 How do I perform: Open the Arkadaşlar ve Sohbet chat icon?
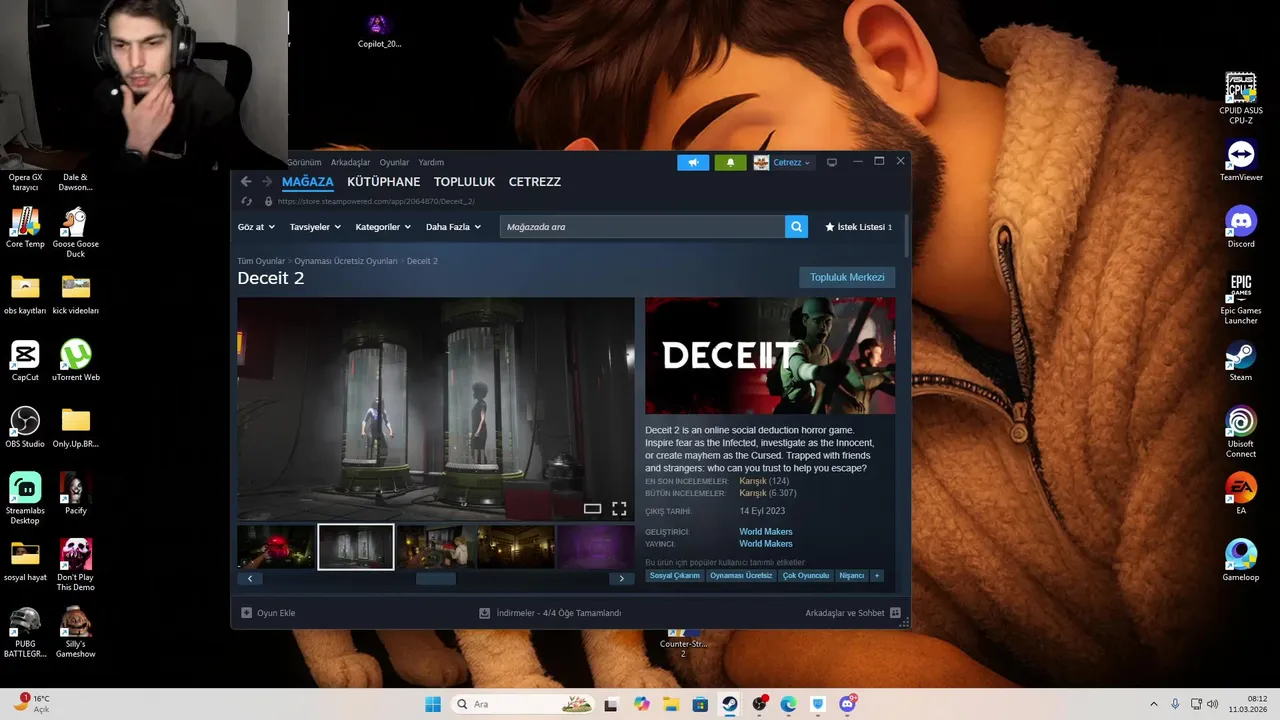895,613
